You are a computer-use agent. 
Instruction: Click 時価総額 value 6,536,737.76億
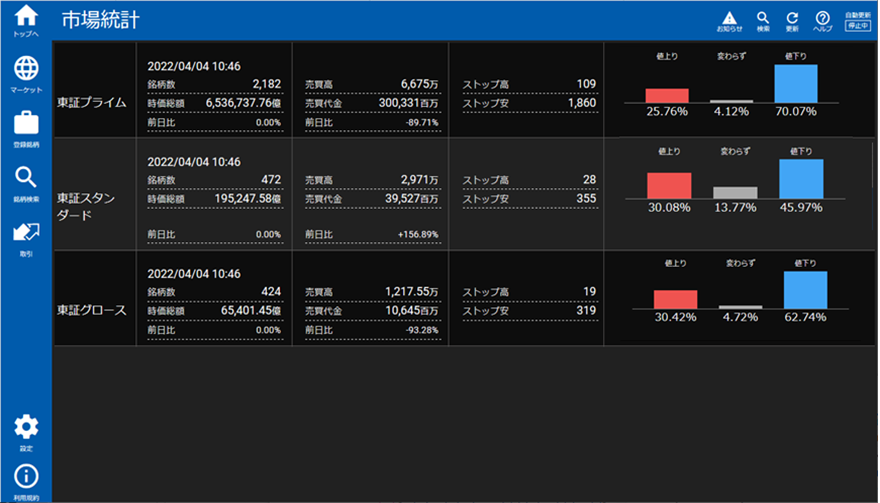tap(244, 103)
